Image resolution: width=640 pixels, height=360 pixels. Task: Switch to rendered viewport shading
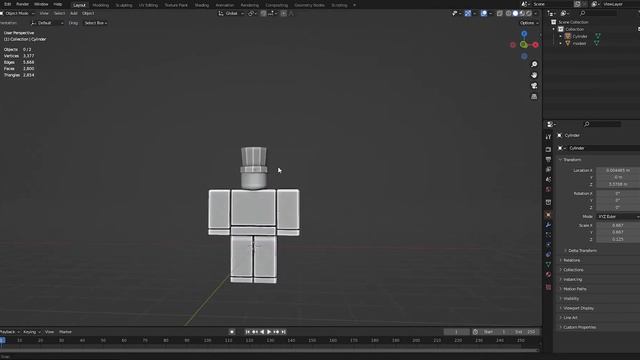(529, 13)
